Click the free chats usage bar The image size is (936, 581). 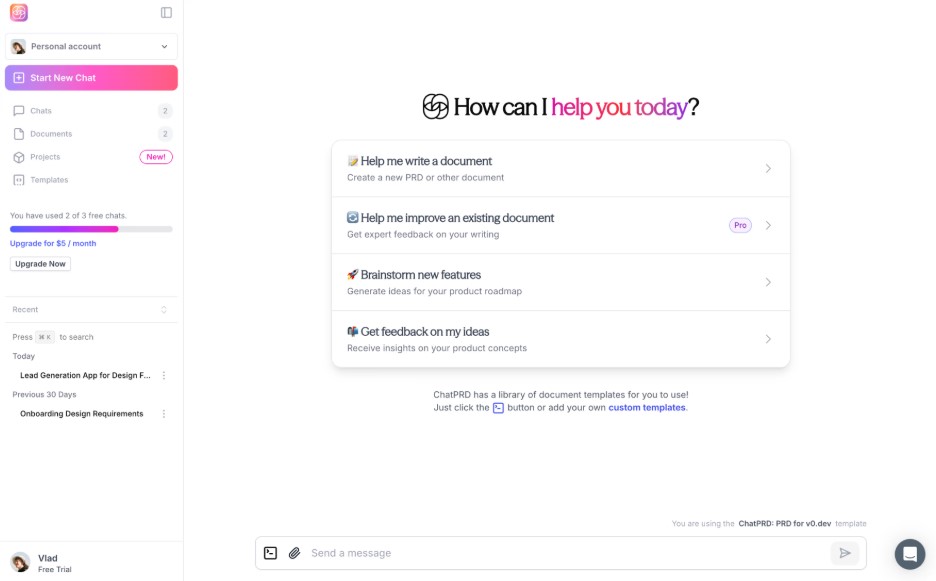91,229
